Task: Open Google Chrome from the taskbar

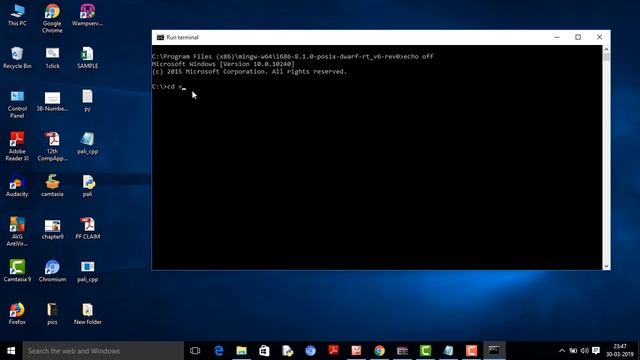Action: (x=380, y=351)
